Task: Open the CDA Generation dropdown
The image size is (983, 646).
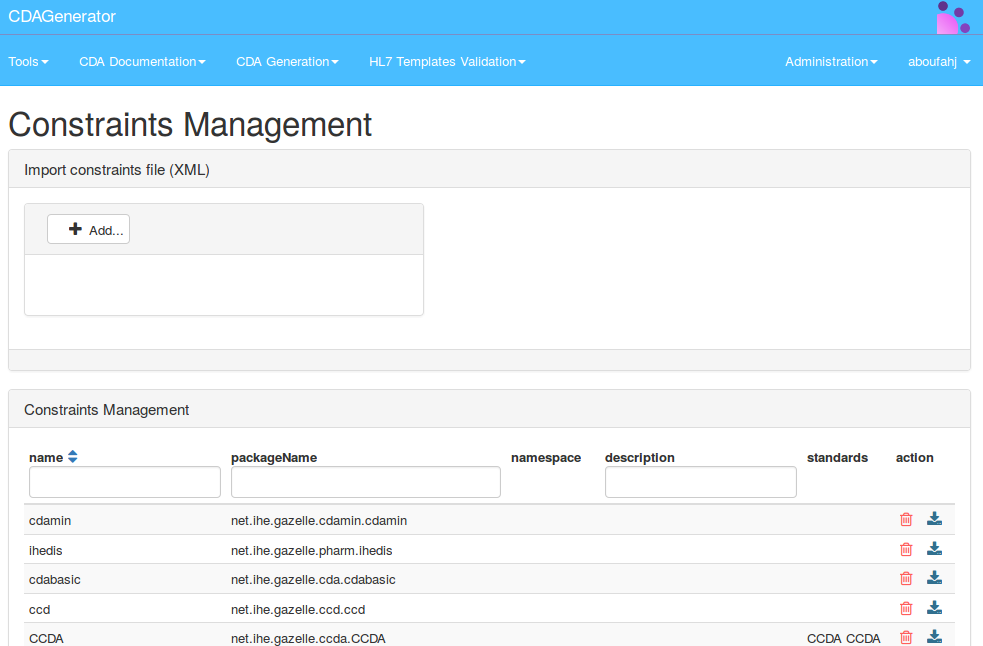Action: pyautogui.click(x=287, y=62)
